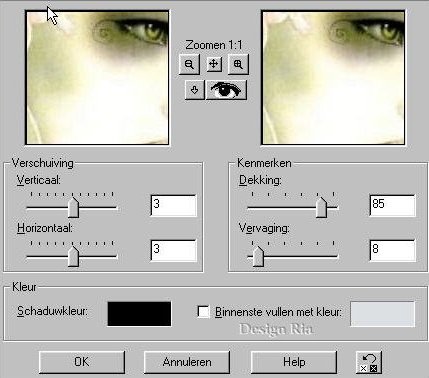Screen dimensions: 429x378
Task: Confirm the drop shadow with OK
Action: (82, 362)
